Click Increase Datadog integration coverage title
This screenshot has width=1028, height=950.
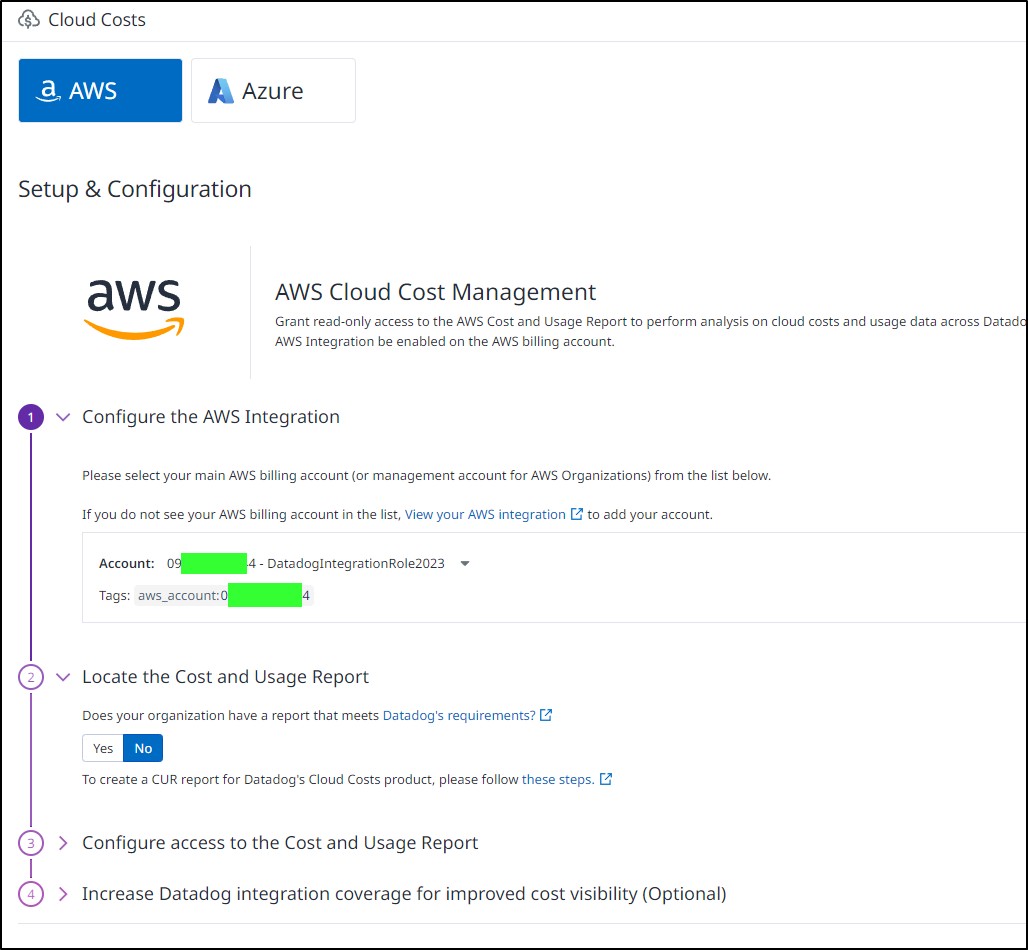click(404, 894)
